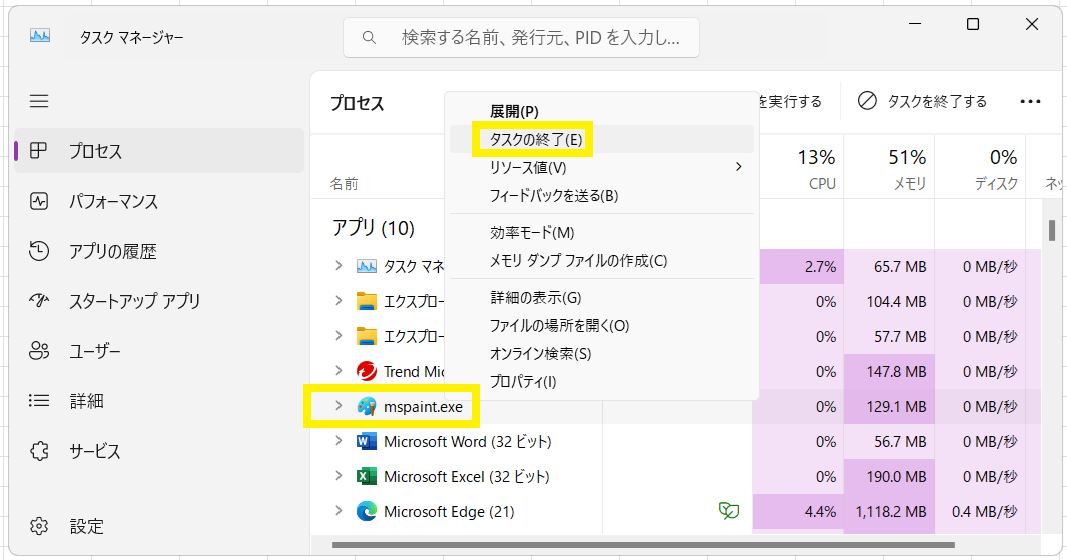Image resolution: width=1067 pixels, height=560 pixels.
Task: Select 効率モード(M) from context menu
Action: [x=532, y=232]
